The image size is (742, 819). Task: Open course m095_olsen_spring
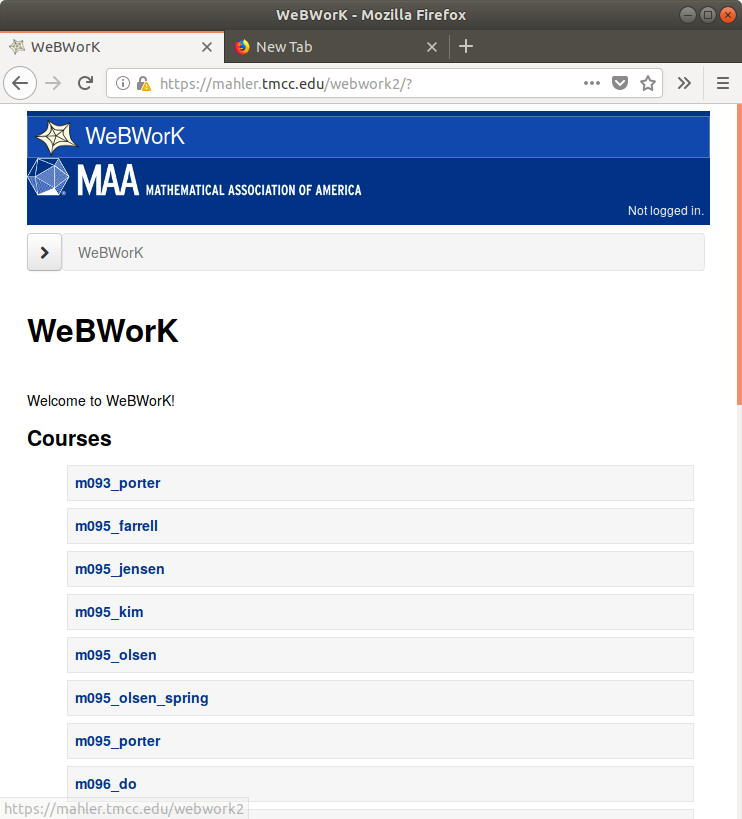point(142,698)
